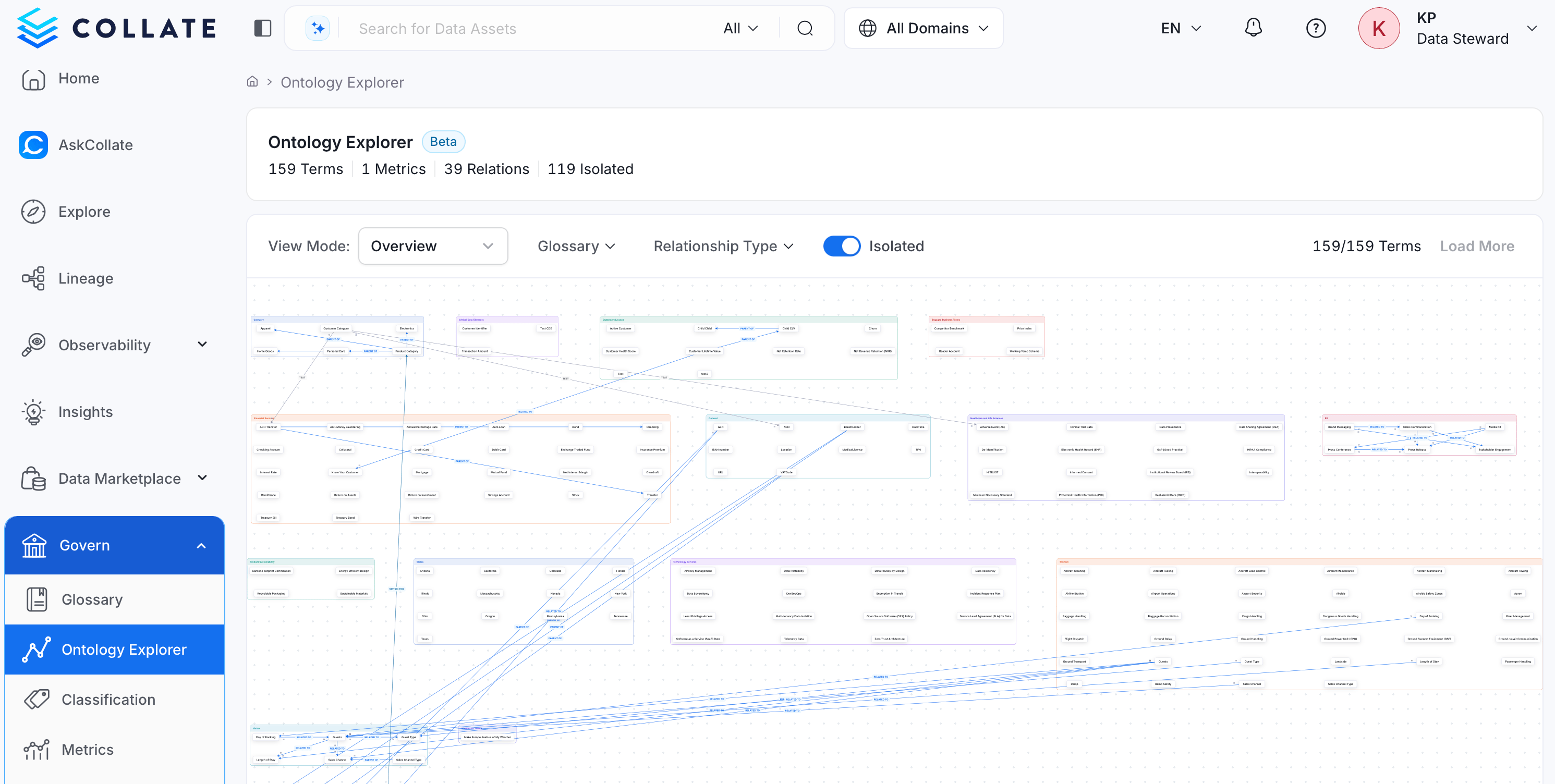
Task: Select the Adverse Event (AE) node
Action: [x=992, y=427]
